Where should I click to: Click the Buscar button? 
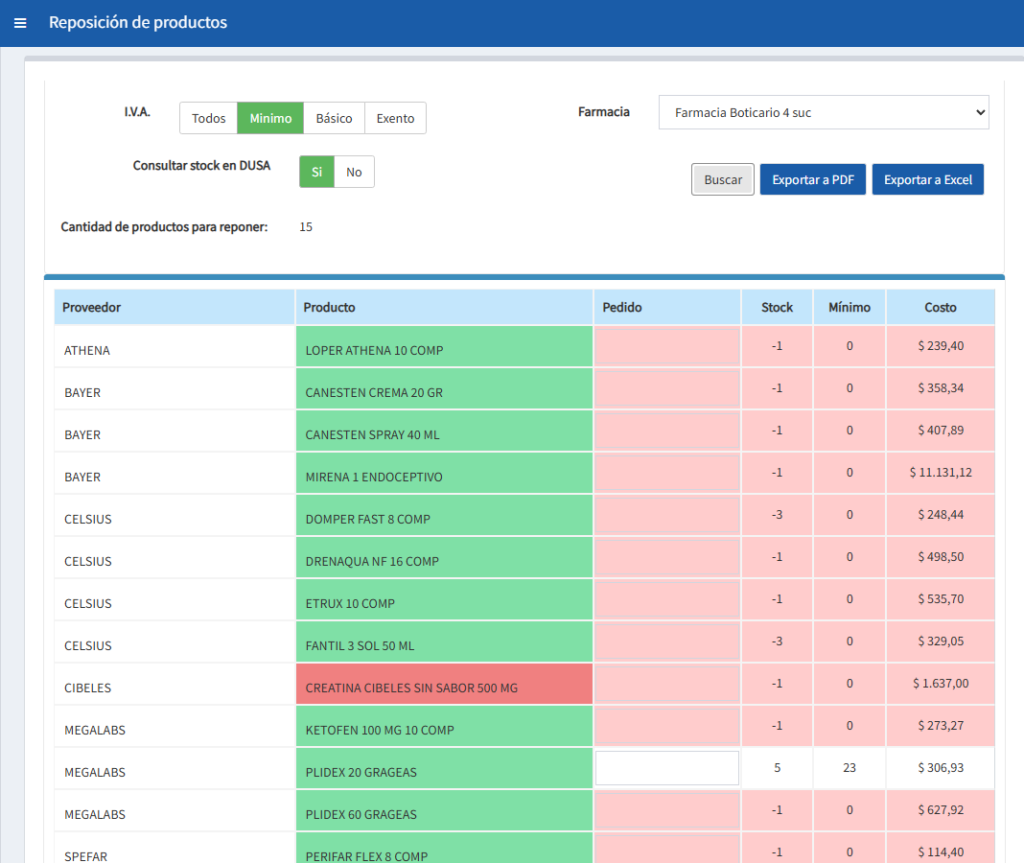coord(722,180)
